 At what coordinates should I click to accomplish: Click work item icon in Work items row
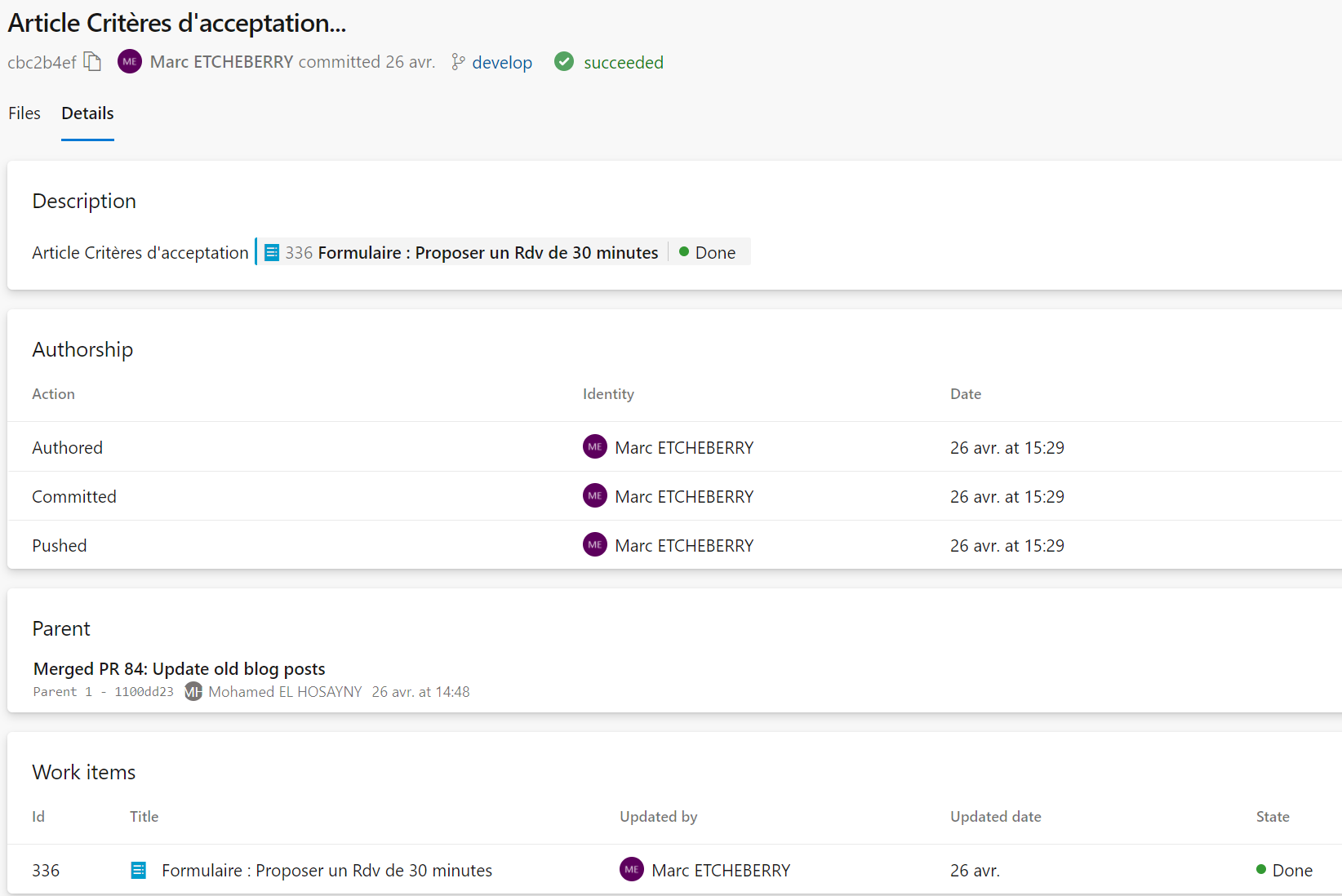139,871
